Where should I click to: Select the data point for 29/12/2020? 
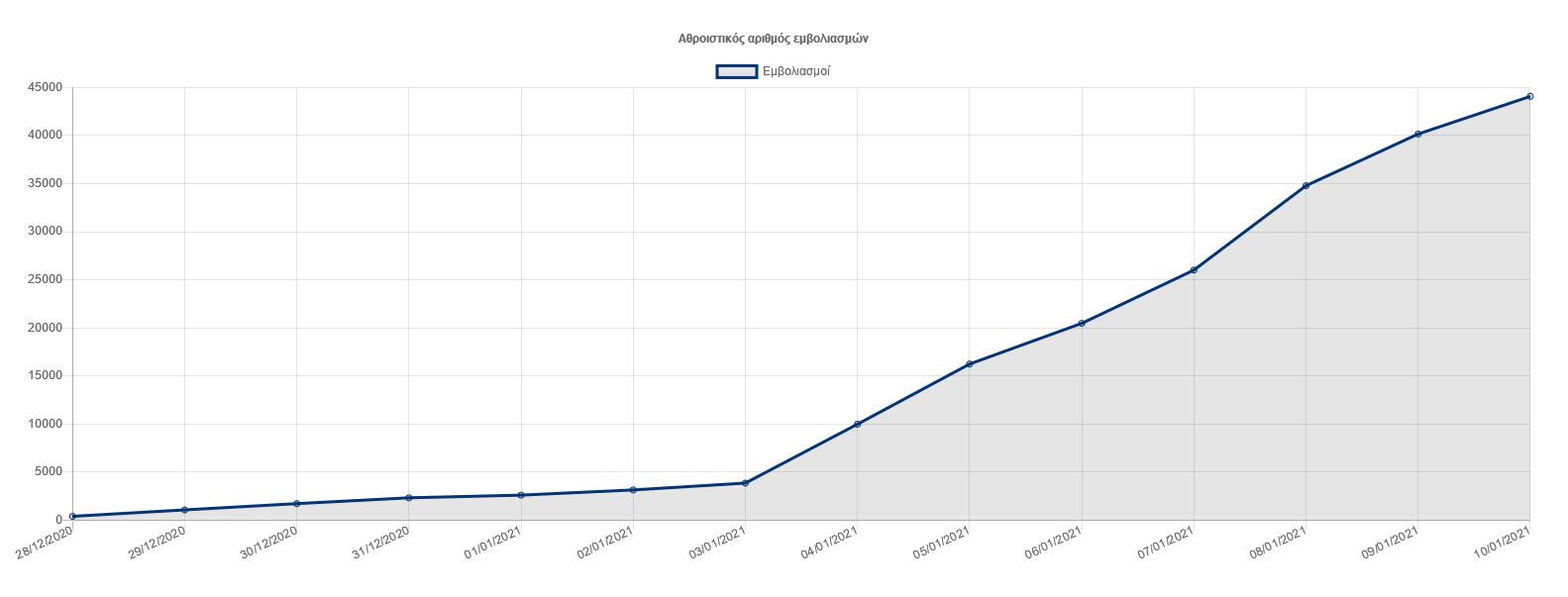point(184,510)
